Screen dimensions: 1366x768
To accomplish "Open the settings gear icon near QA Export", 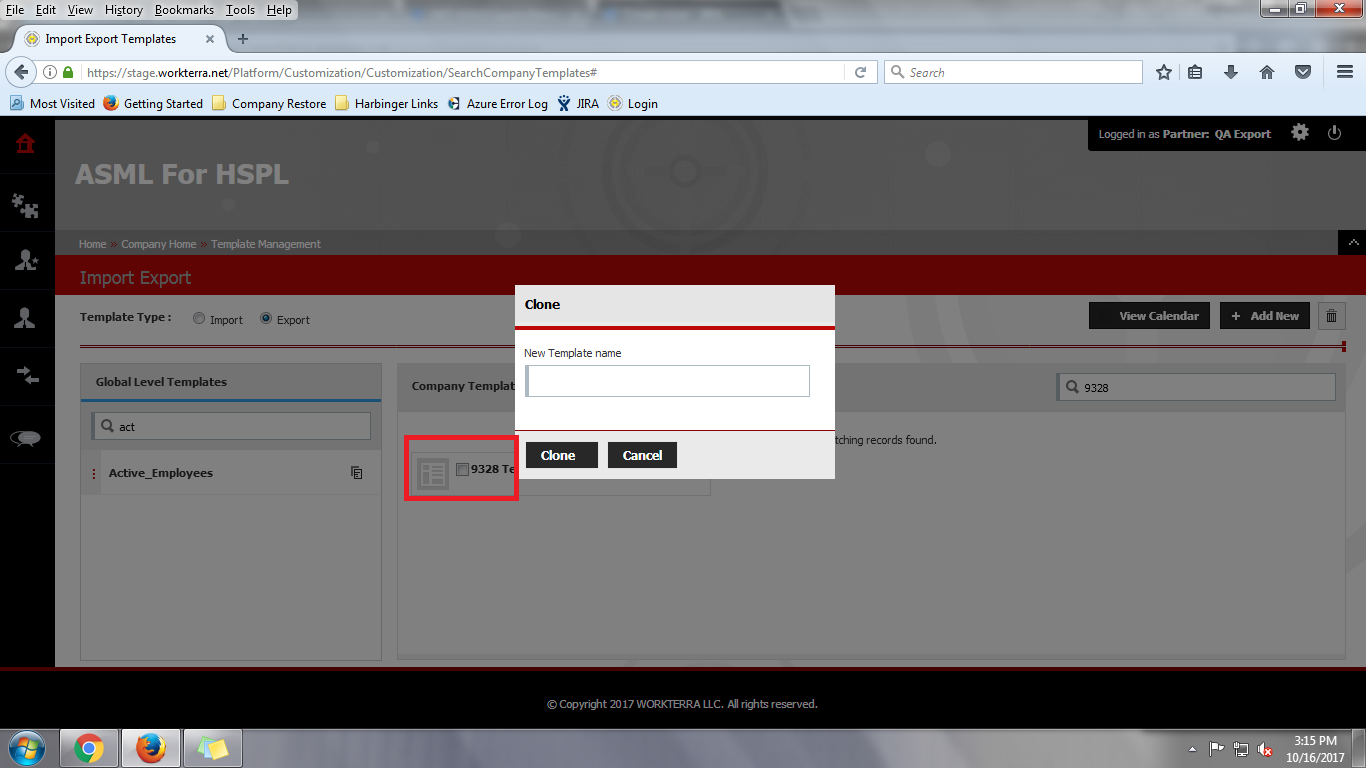I will pyautogui.click(x=1299, y=133).
